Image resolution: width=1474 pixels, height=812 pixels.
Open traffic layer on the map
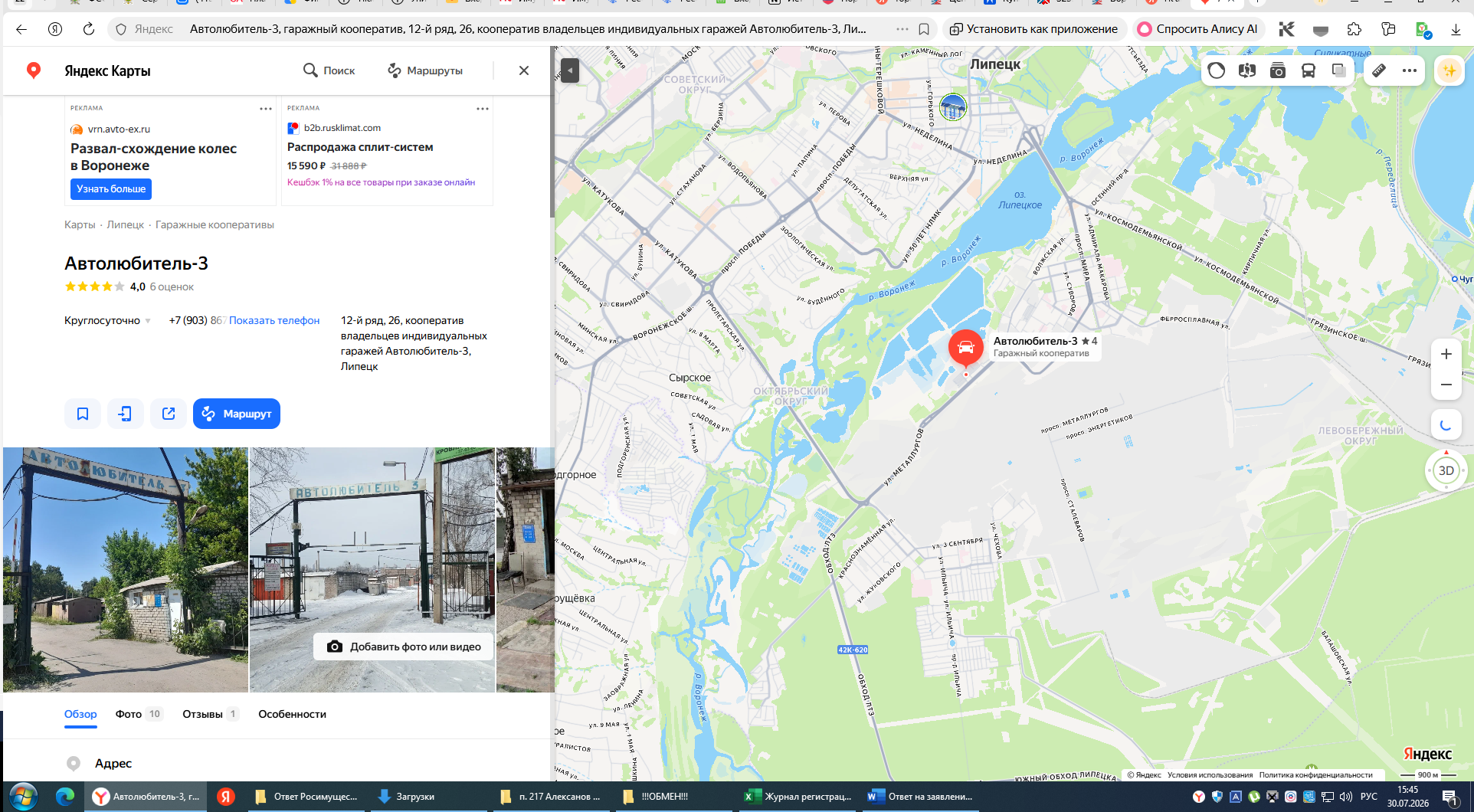point(1217,70)
